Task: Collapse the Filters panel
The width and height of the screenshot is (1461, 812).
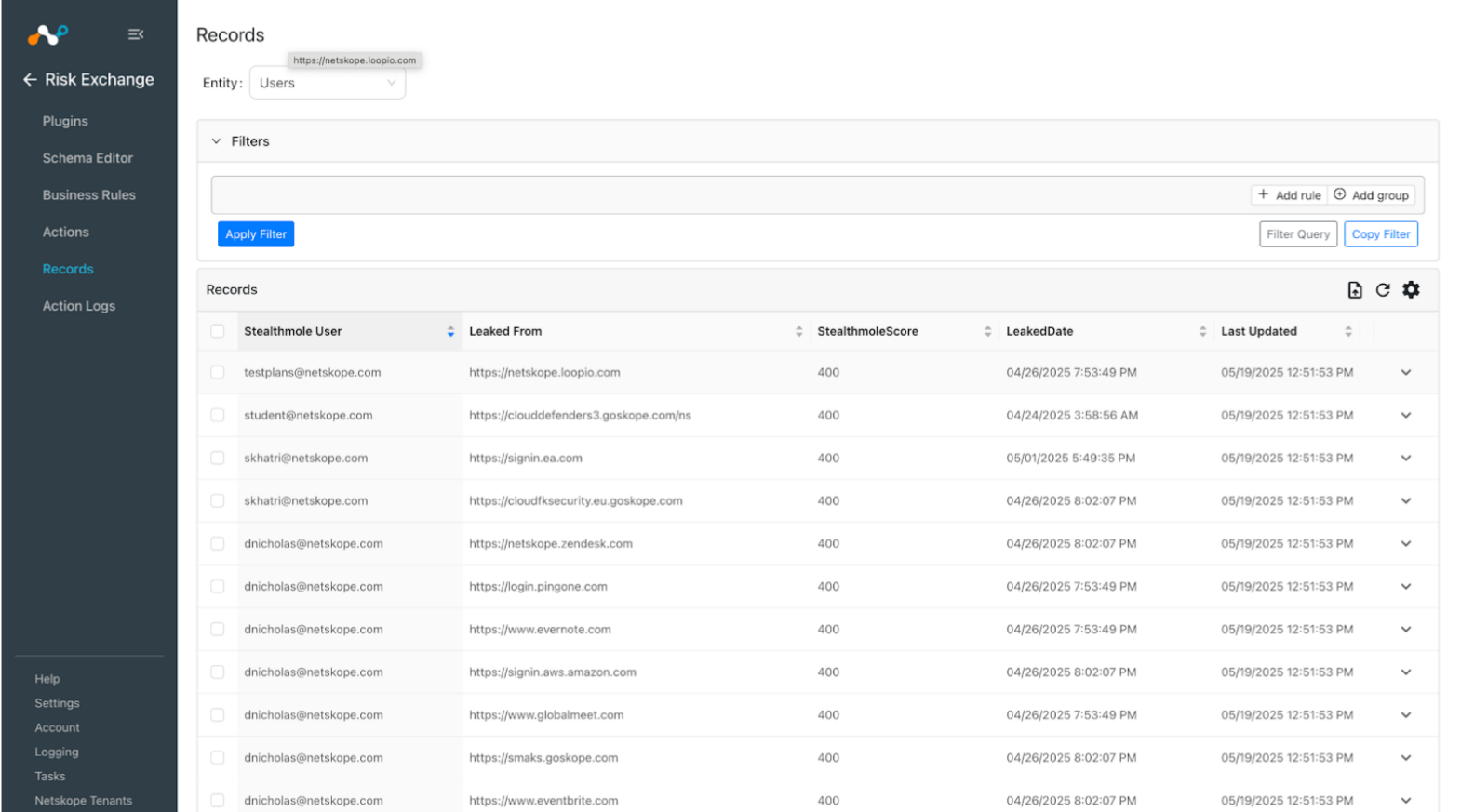Action: point(216,141)
